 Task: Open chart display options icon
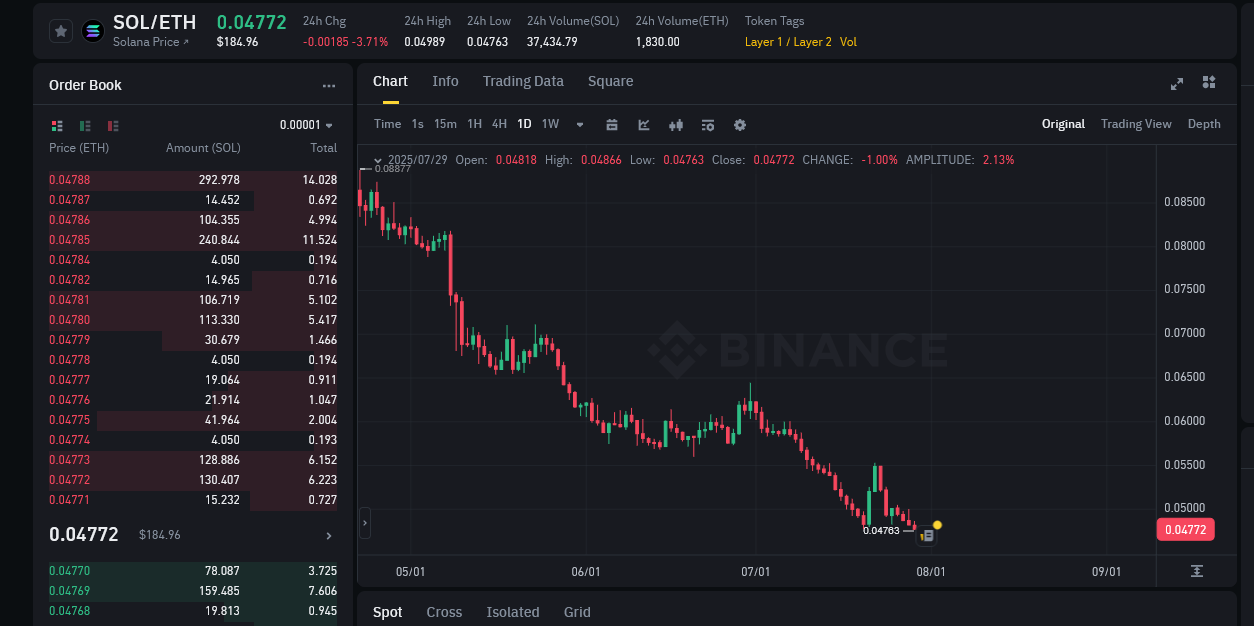(x=708, y=125)
